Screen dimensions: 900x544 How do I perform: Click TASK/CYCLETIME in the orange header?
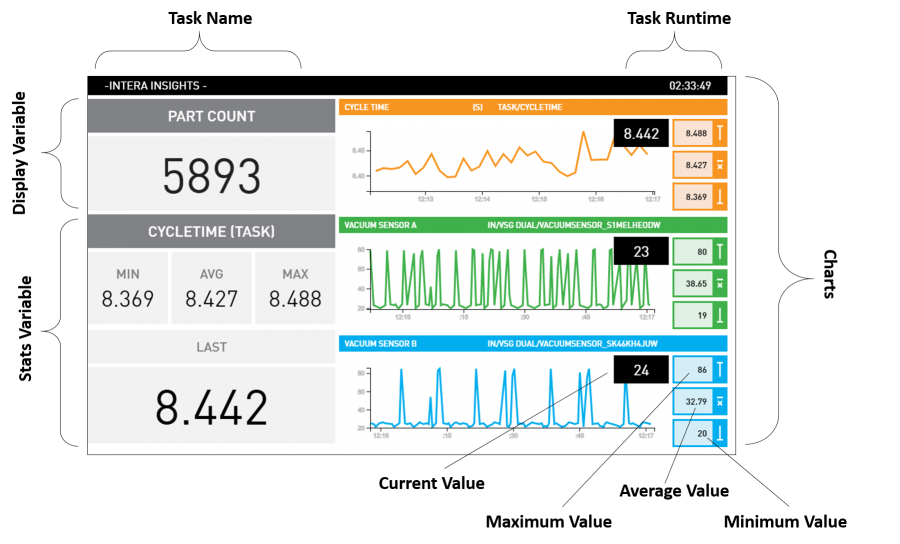tap(530, 107)
